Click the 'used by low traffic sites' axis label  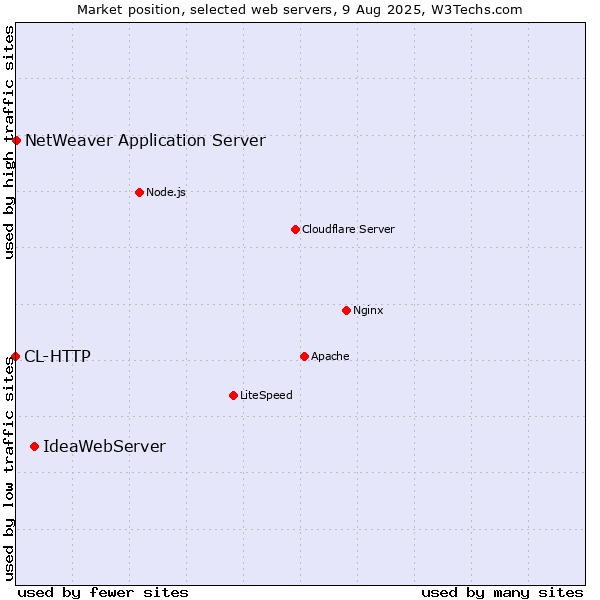point(8,470)
